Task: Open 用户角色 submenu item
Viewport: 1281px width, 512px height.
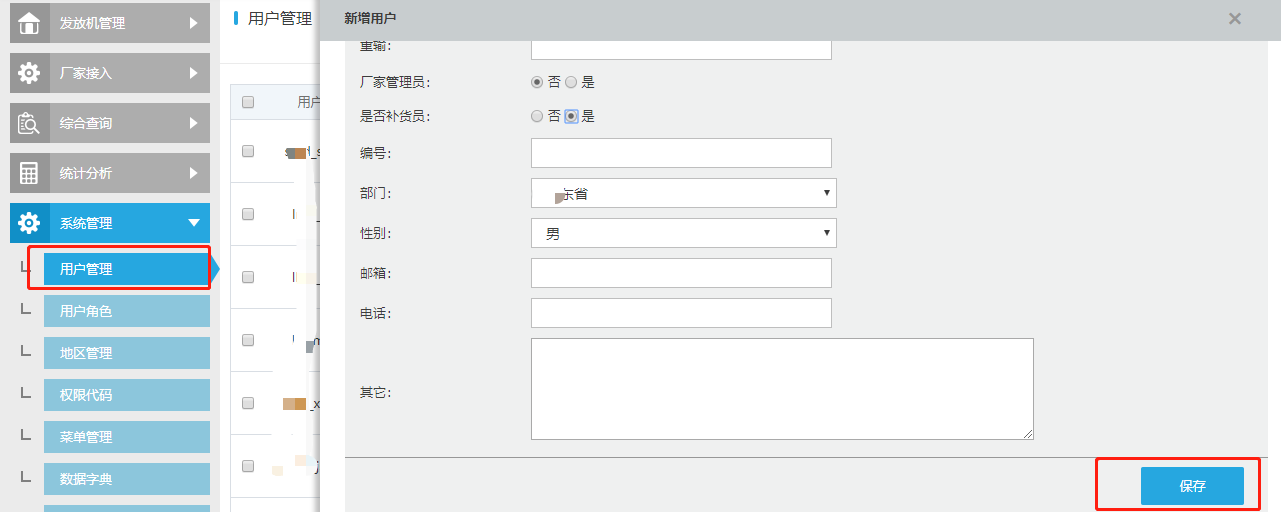Action: (126, 311)
